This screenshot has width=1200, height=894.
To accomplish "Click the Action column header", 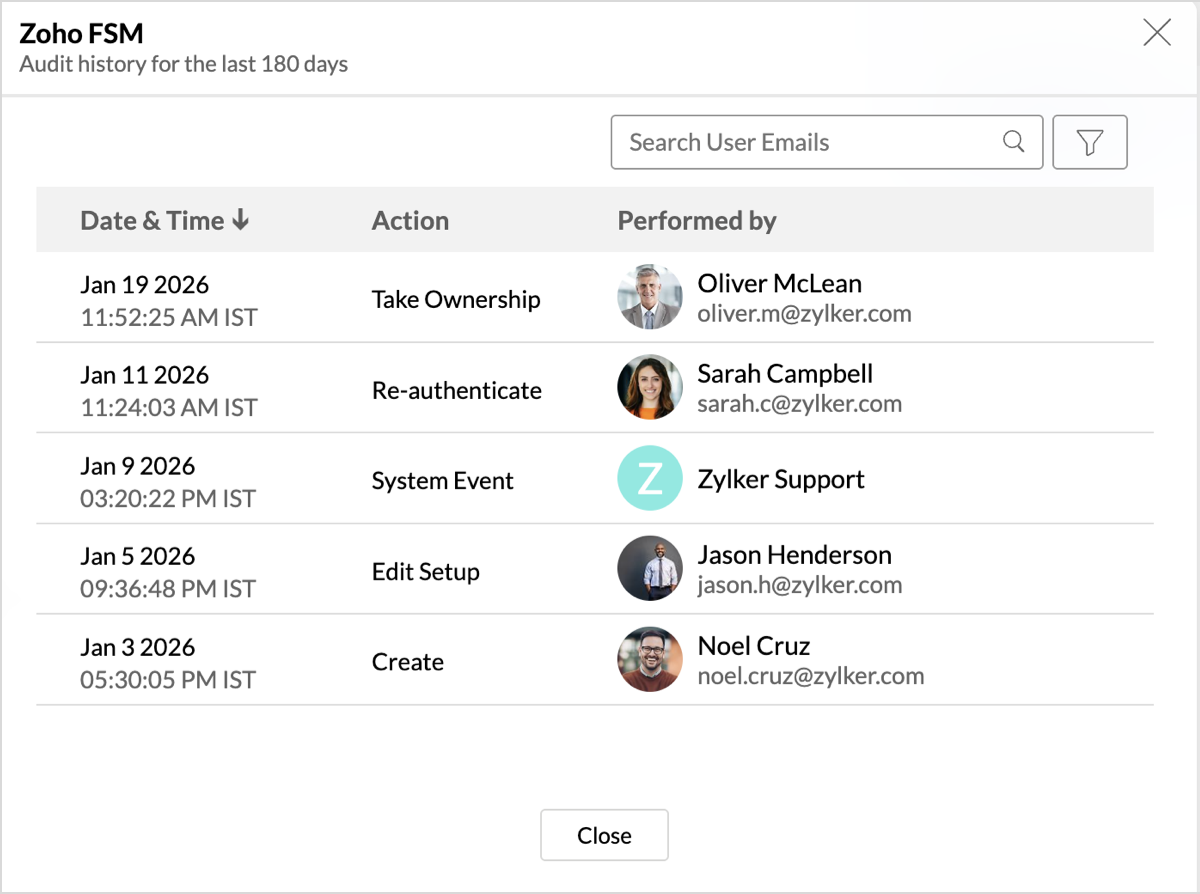I will click(410, 221).
